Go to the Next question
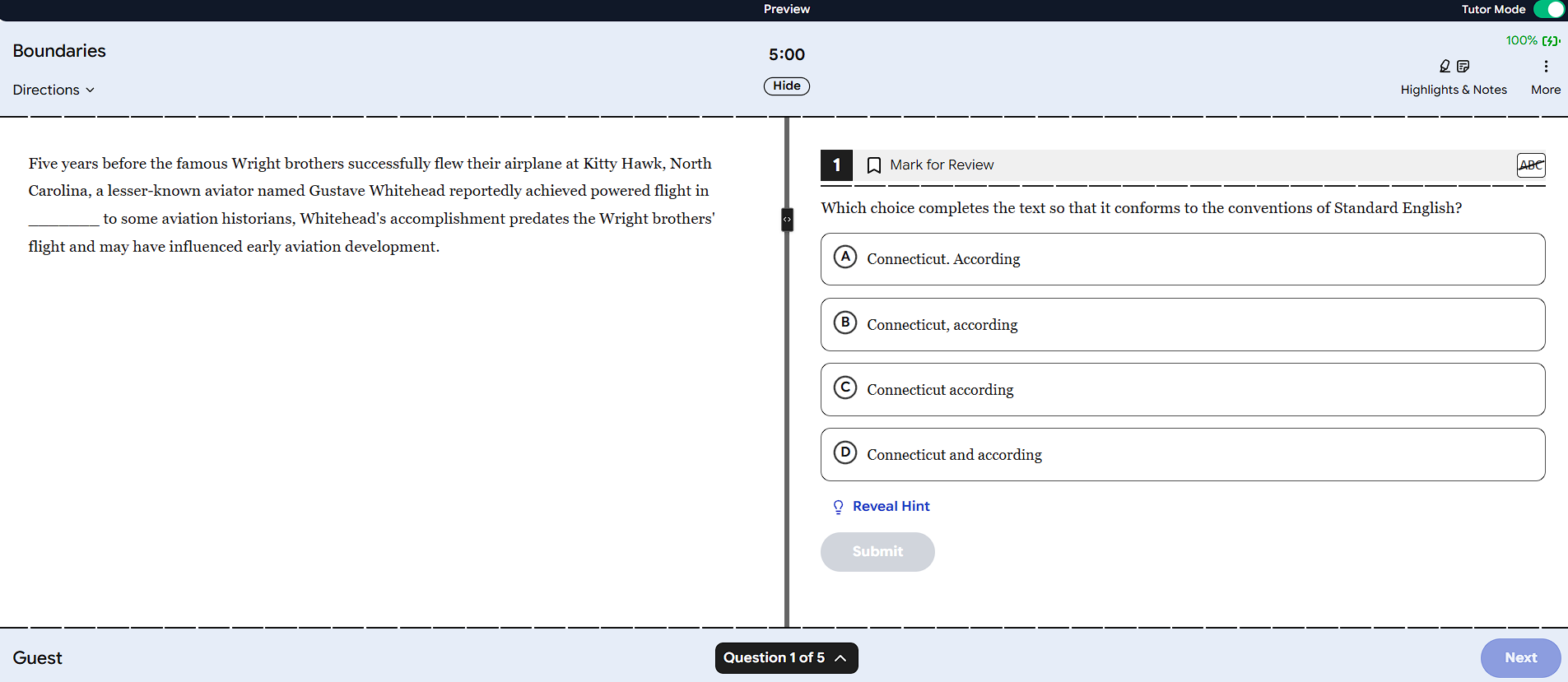The height and width of the screenshot is (682, 1568). click(1520, 658)
